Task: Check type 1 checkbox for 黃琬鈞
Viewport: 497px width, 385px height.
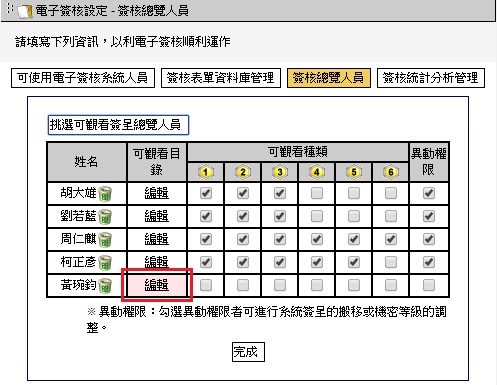Action: coord(206,285)
